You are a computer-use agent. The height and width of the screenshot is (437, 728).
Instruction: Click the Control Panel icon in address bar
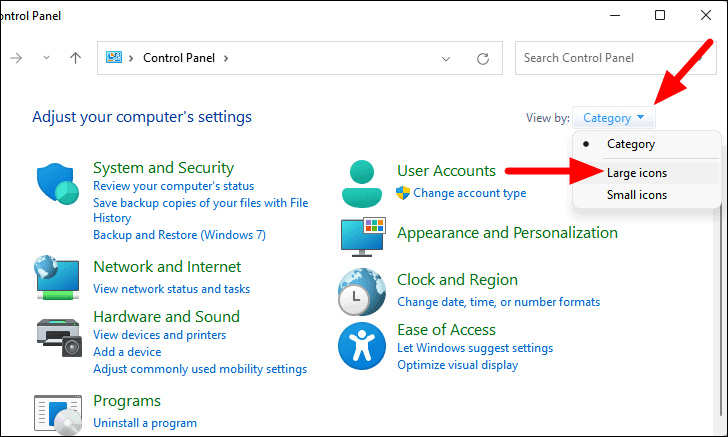[x=114, y=58]
